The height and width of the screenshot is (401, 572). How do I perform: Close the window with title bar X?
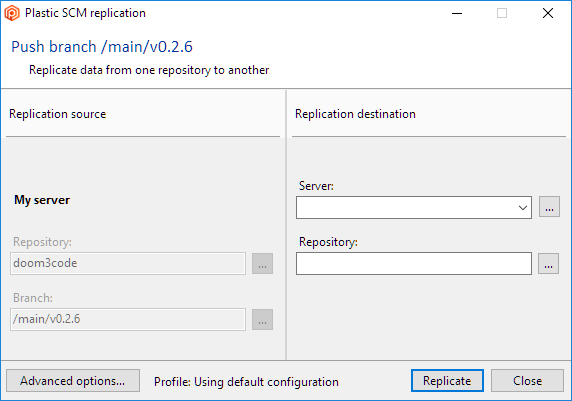click(x=548, y=14)
